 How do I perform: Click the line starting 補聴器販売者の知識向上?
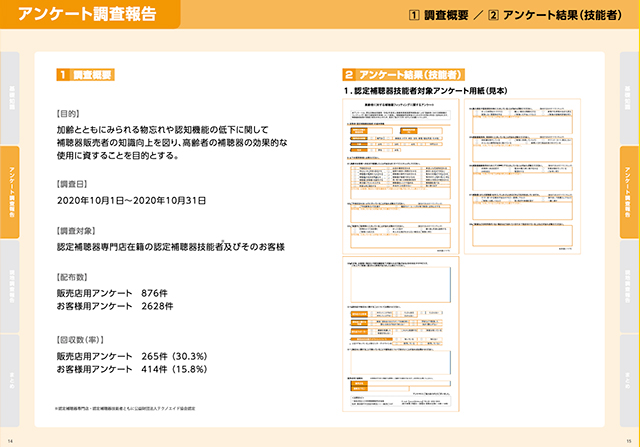click(x=172, y=143)
